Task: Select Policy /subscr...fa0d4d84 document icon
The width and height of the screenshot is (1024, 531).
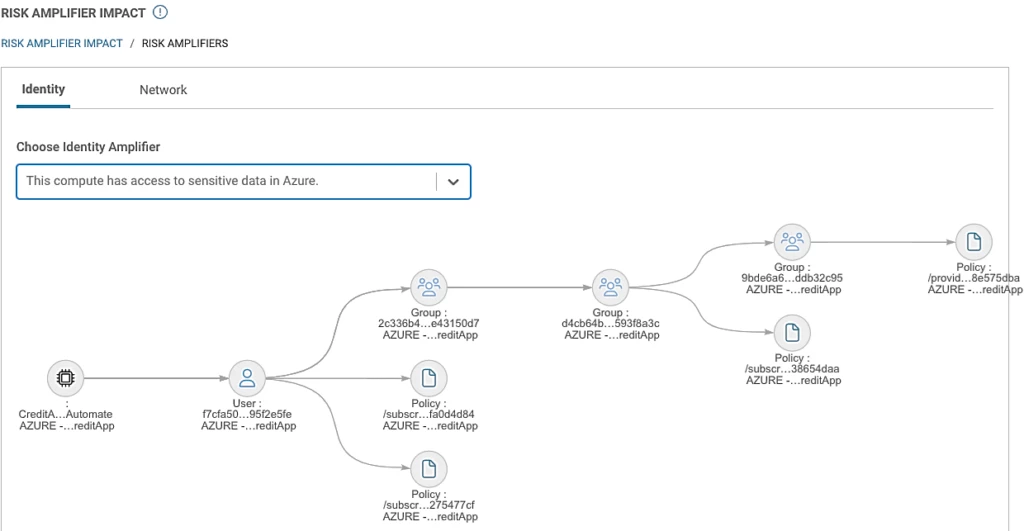Action: (x=429, y=378)
